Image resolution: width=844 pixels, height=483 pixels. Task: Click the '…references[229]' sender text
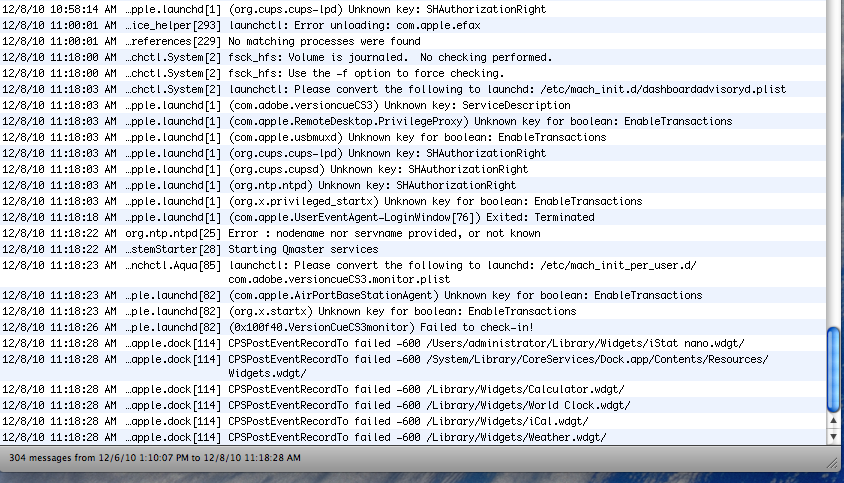tap(173, 41)
